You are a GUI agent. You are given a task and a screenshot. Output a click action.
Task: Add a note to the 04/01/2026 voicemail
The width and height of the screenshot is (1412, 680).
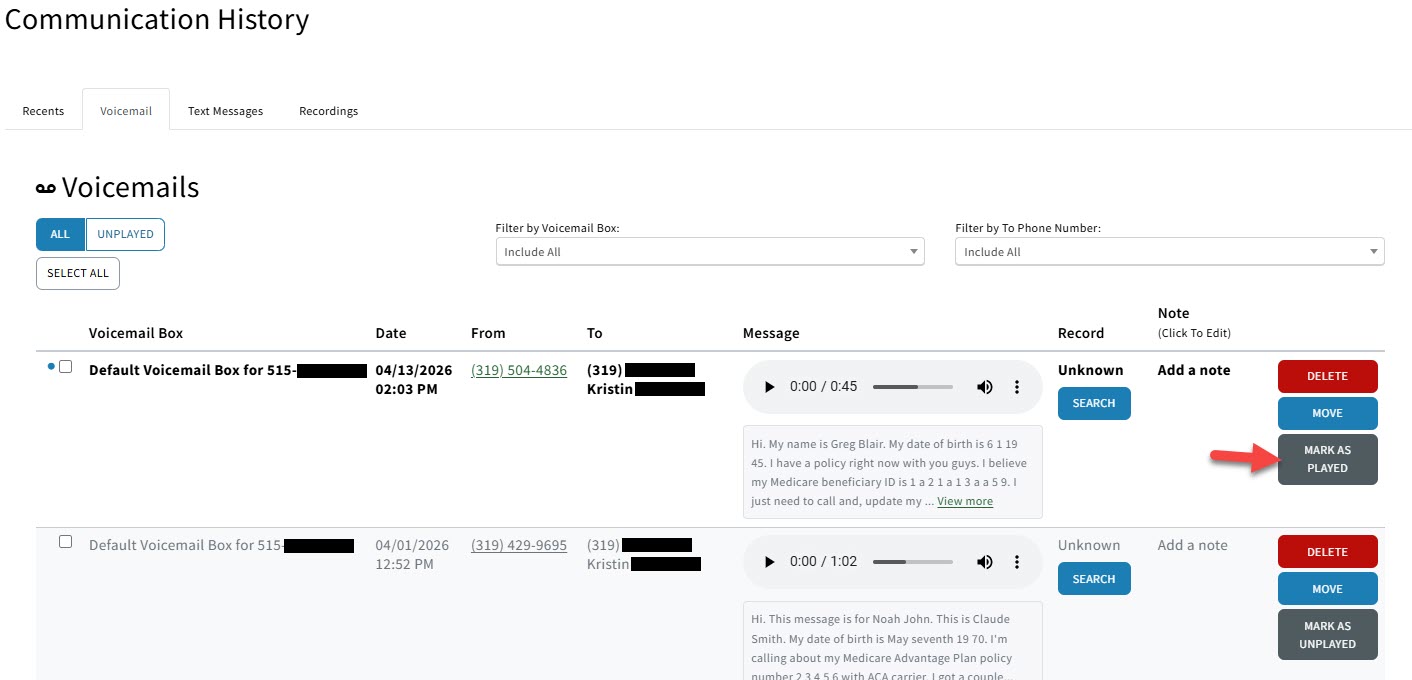(1194, 545)
